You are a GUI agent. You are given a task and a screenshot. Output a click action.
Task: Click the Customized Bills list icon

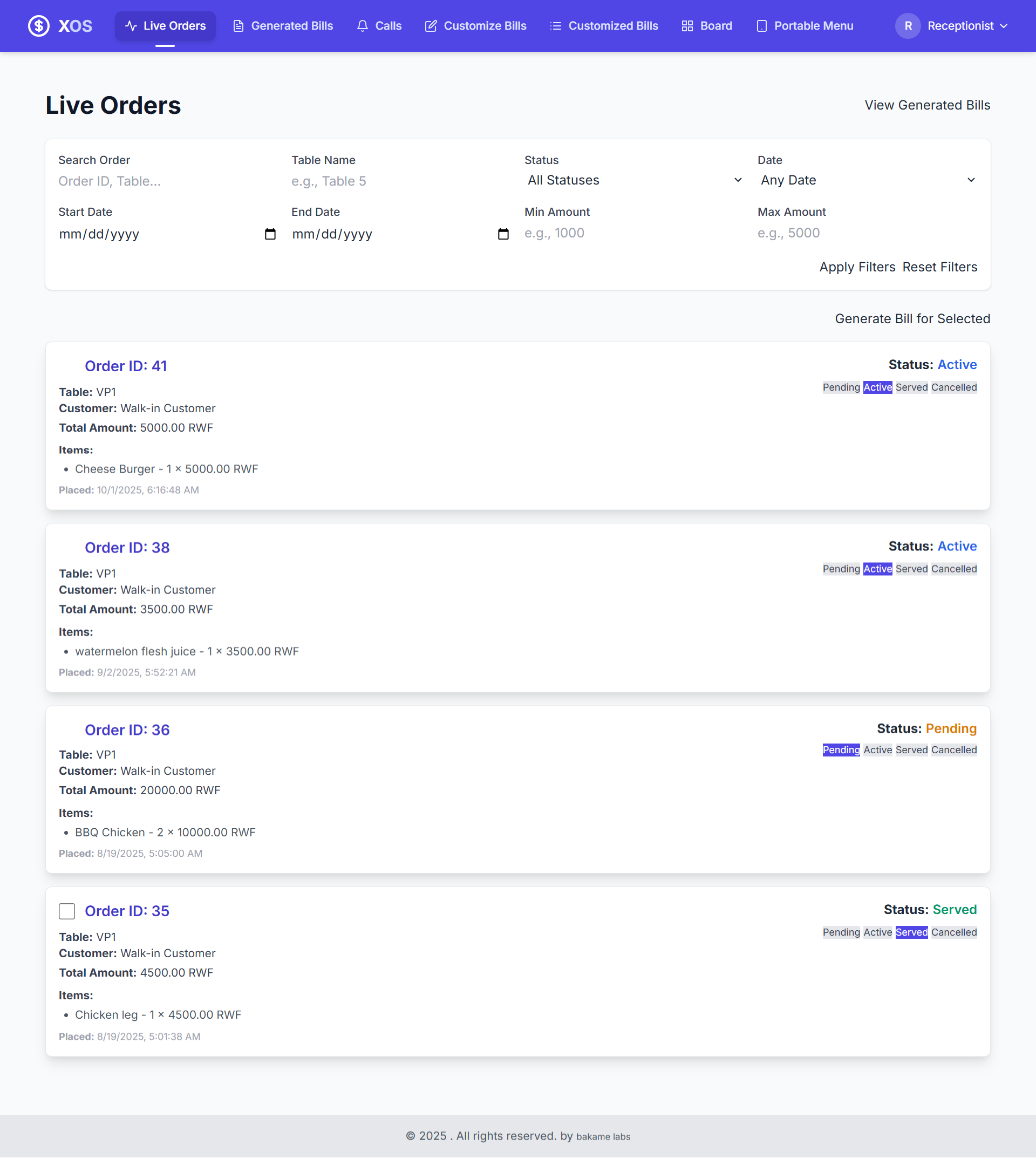click(x=555, y=25)
